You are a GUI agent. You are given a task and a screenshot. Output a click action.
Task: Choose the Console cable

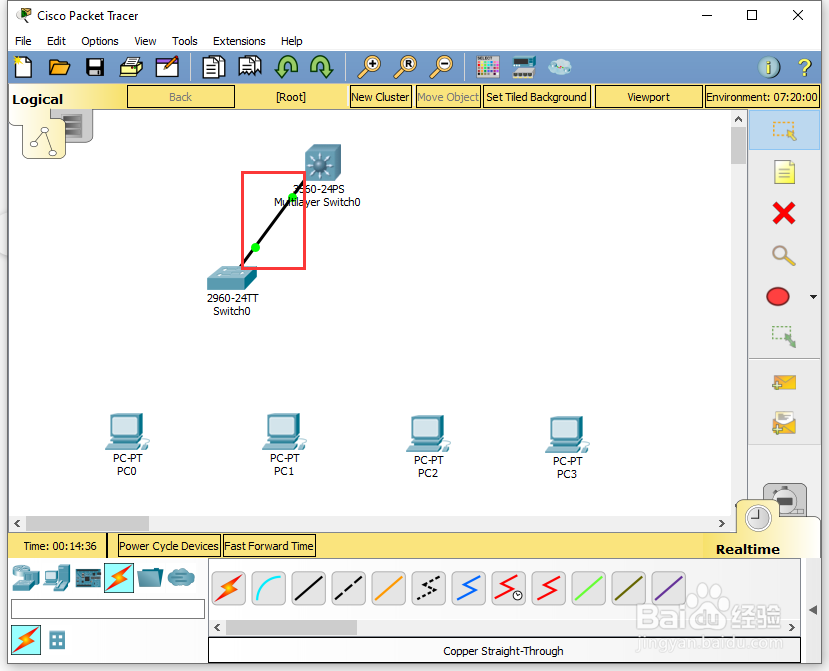pyautogui.click(x=269, y=589)
